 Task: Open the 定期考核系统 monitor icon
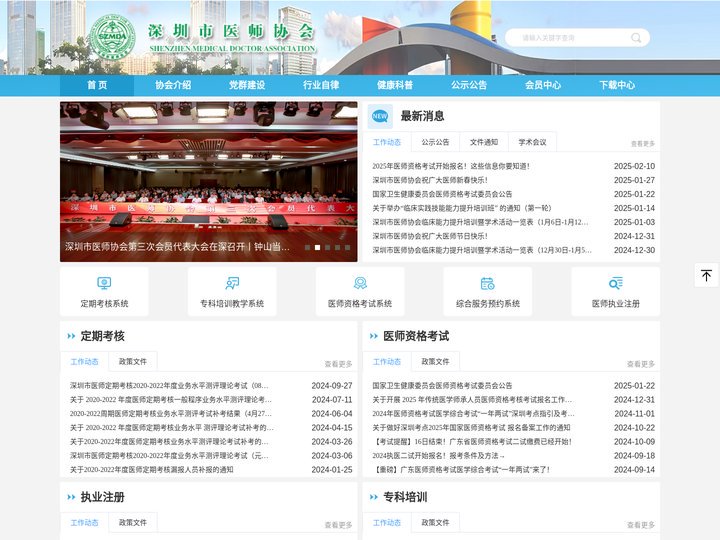[x=104, y=283]
